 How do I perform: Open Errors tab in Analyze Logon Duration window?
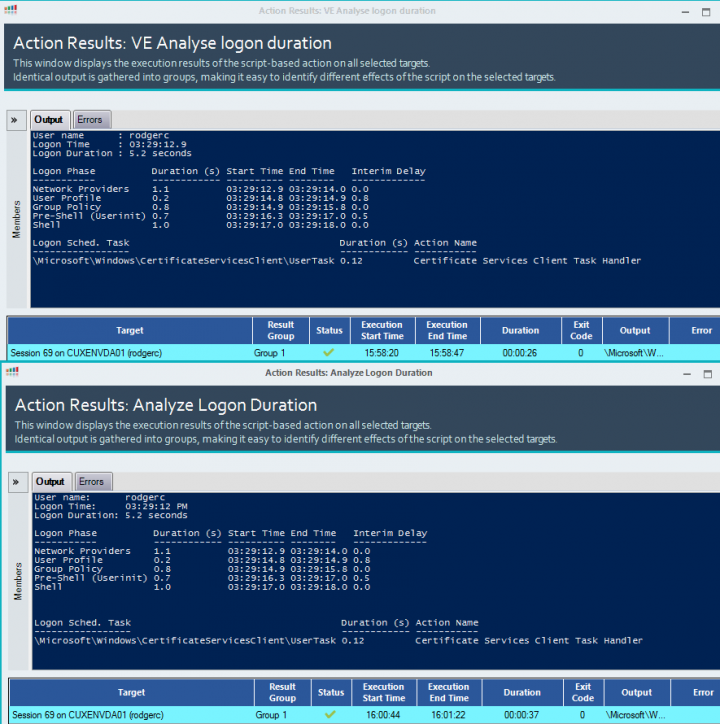[x=91, y=482]
